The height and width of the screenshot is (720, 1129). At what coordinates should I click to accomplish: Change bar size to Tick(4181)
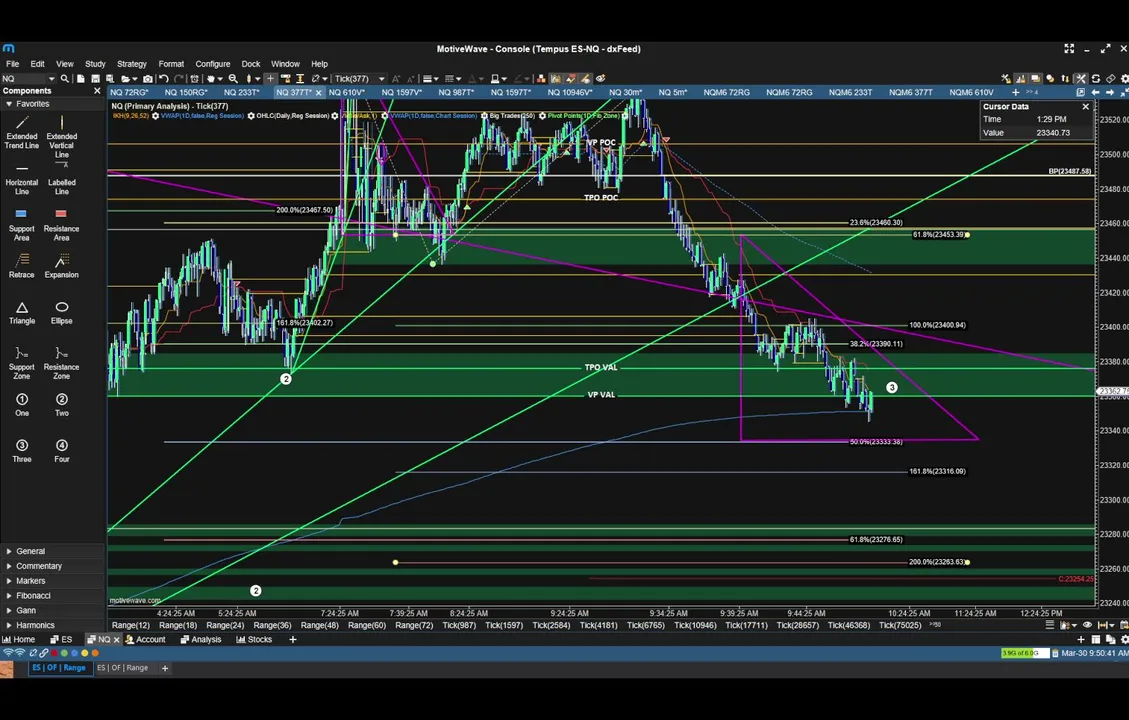tap(598, 625)
